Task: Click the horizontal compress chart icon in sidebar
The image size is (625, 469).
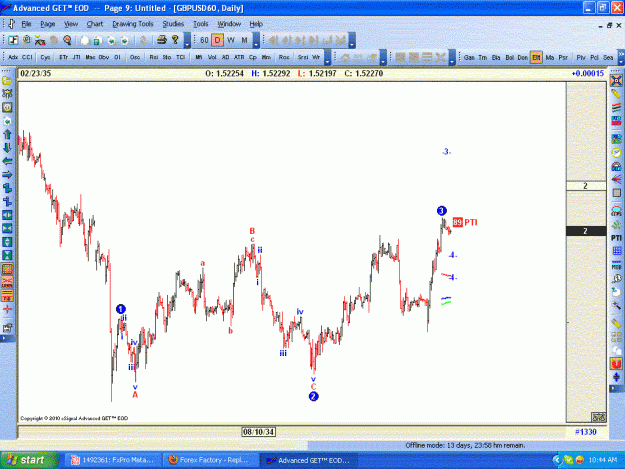Action: click(7, 229)
